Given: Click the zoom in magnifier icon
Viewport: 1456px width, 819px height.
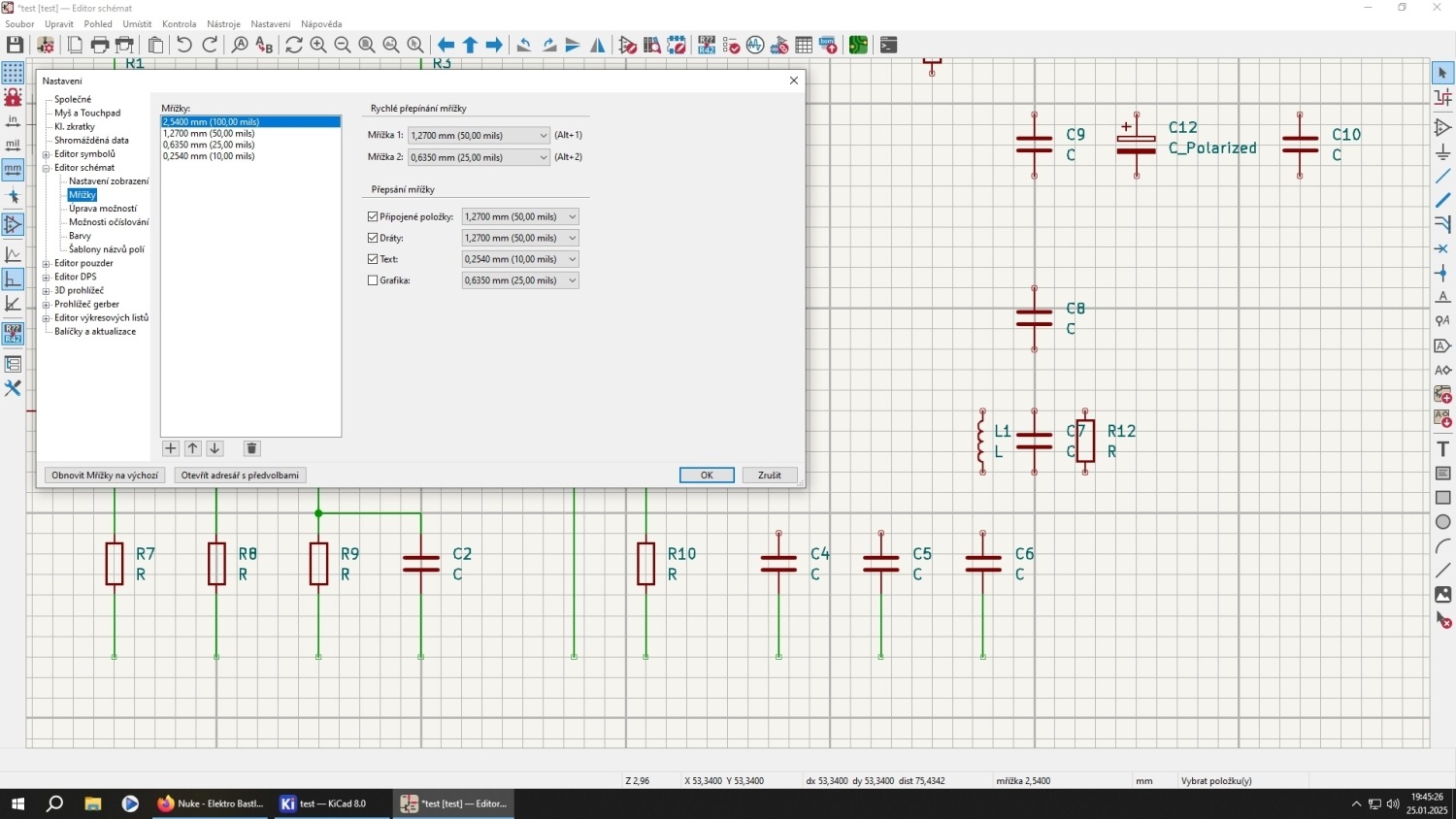Looking at the screenshot, I should (x=318, y=45).
